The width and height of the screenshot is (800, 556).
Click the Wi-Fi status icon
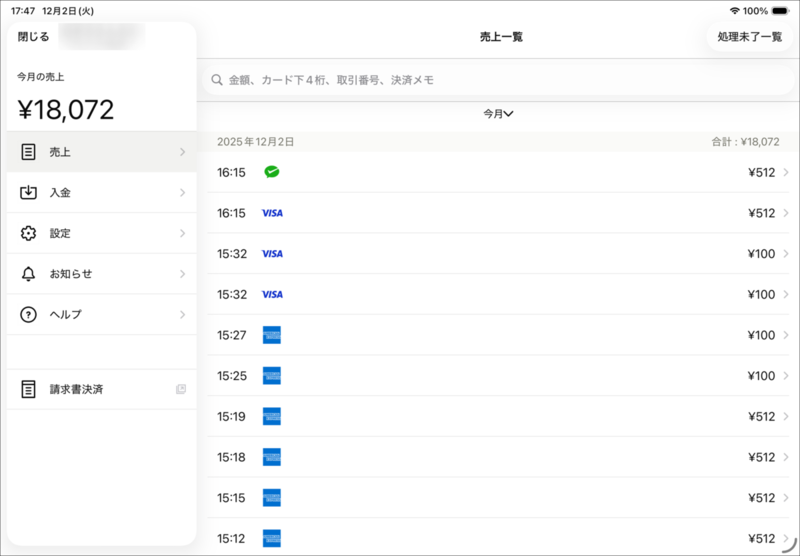[x=735, y=11]
